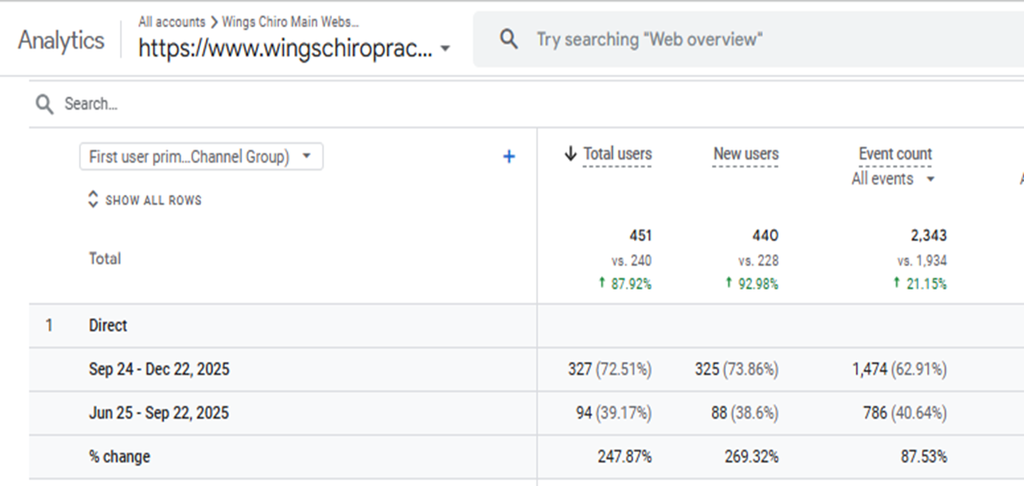The height and width of the screenshot is (486, 1024).
Task: Open Wings Chiro Main Website breadcrumb
Action: click(x=291, y=22)
